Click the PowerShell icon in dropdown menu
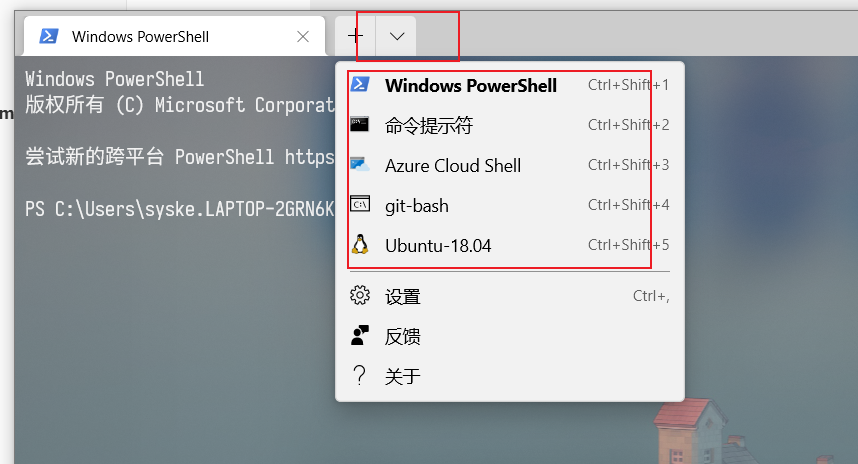Screen dimensions: 858x464 tap(360, 84)
